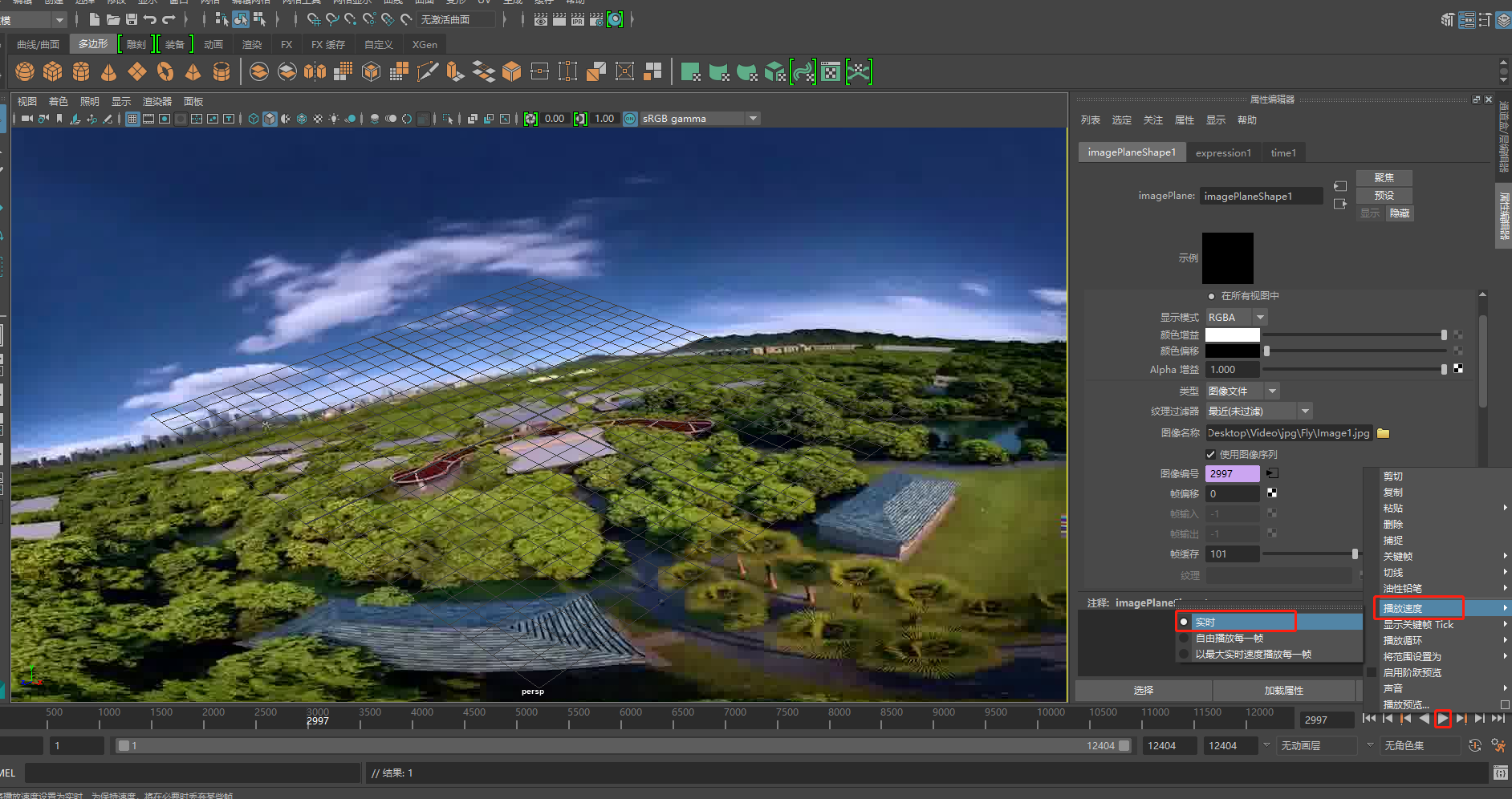Toggle the 使用图像序列 checkbox
Image resolution: width=1512 pixels, height=799 pixels.
pyautogui.click(x=1210, y=454)
